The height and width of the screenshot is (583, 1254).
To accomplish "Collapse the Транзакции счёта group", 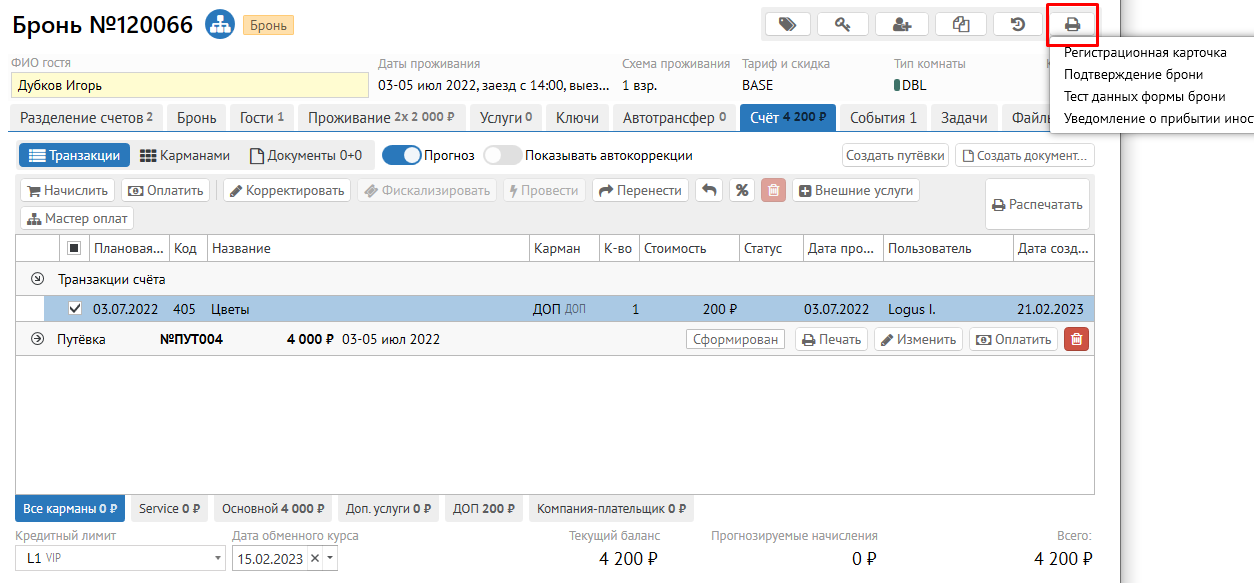I will pyautogui.click(x=38, y=280).
